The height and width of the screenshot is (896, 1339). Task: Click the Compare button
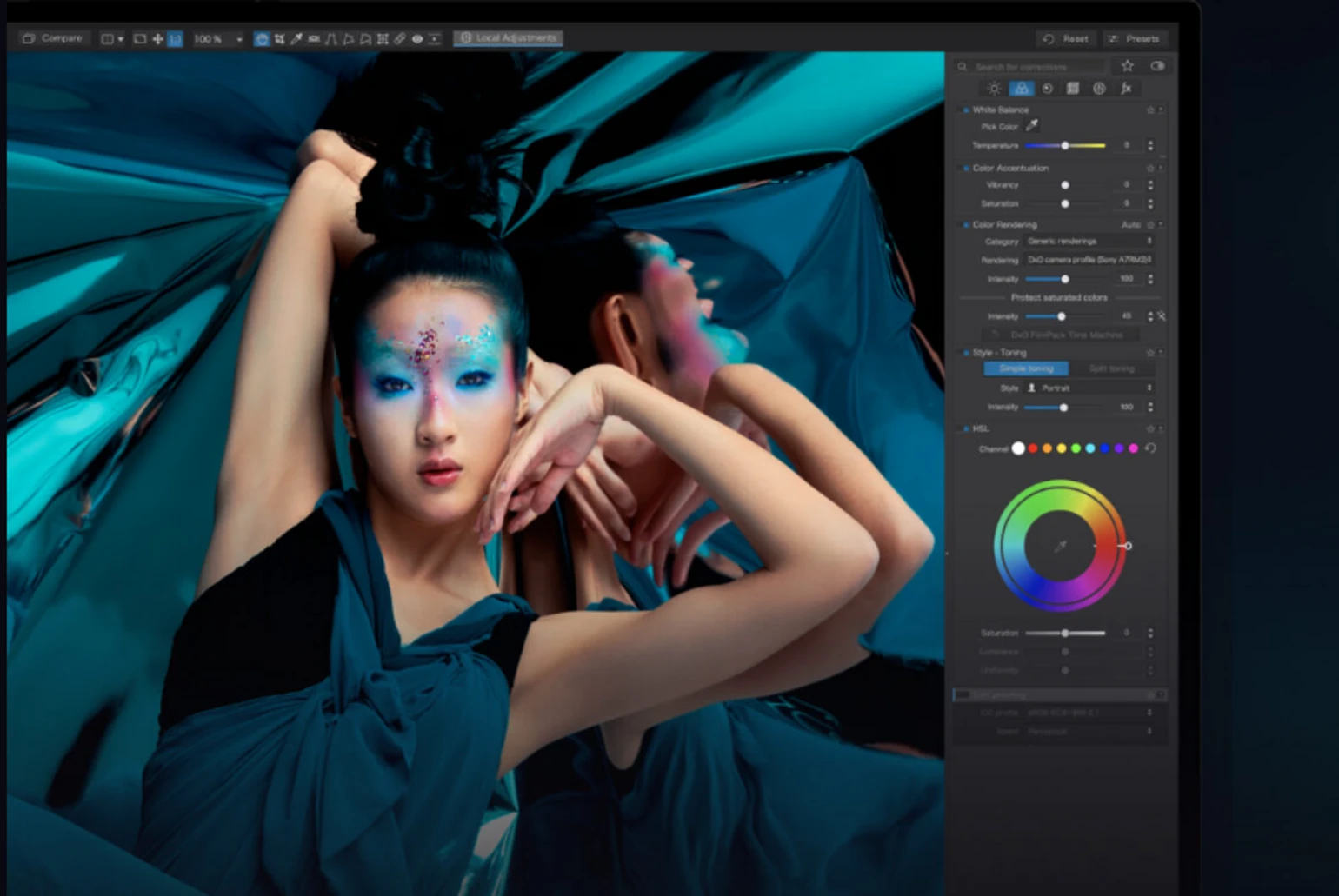tap(52, 38)
